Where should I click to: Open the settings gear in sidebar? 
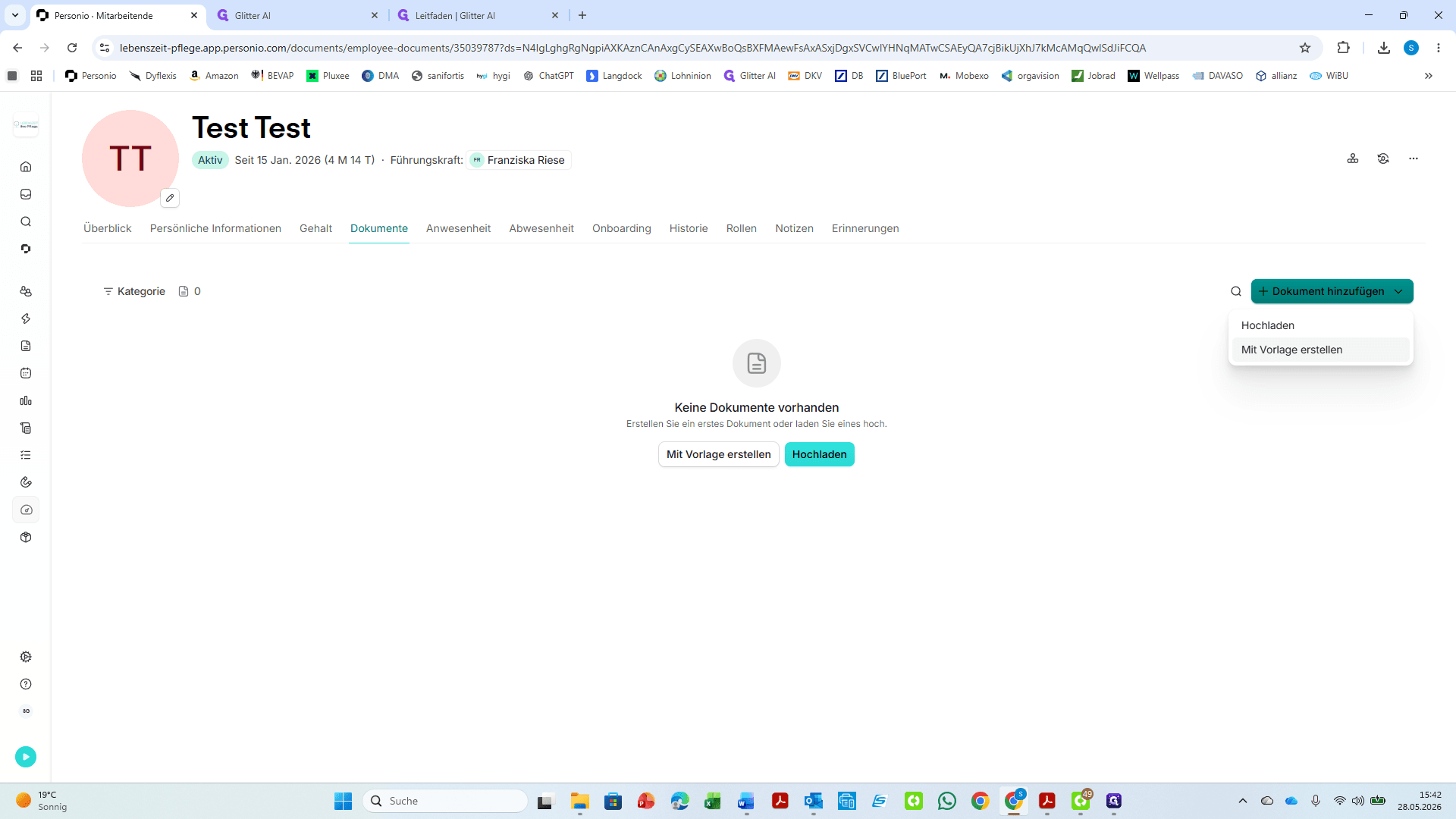tap(26, 657)
